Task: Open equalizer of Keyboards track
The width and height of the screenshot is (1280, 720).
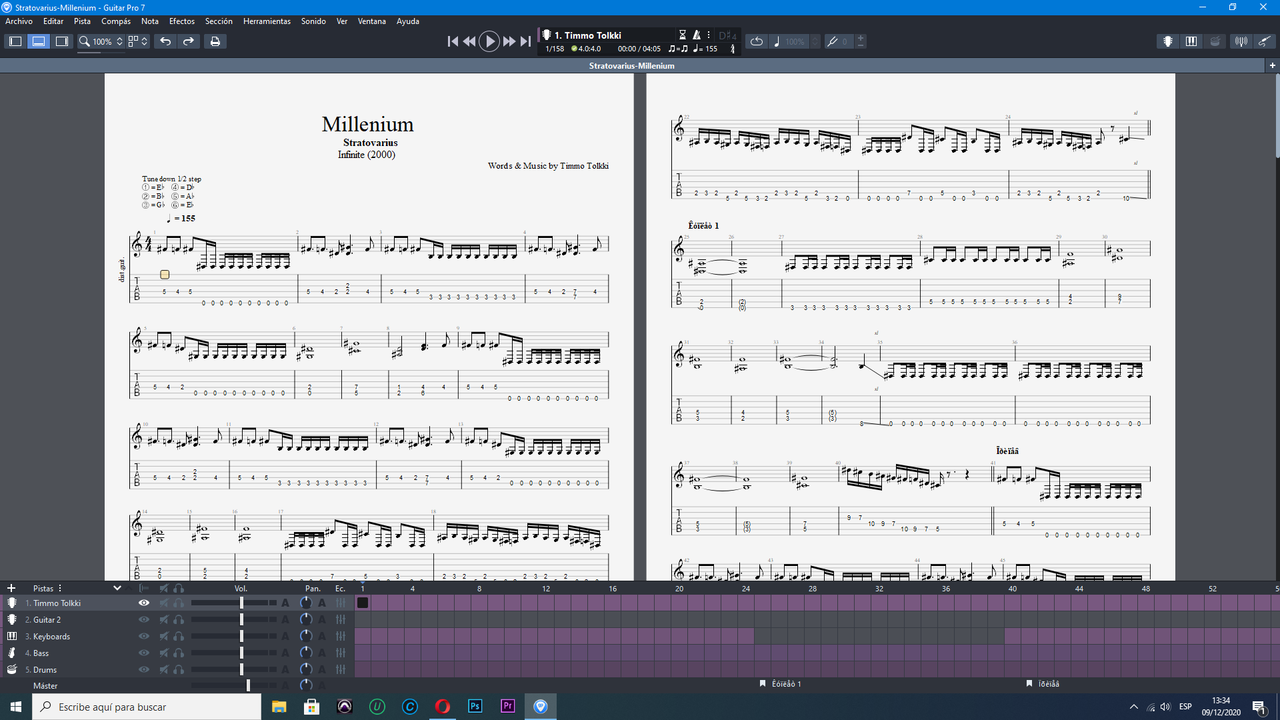Action: pyautogui.click(x=341, y=636)
